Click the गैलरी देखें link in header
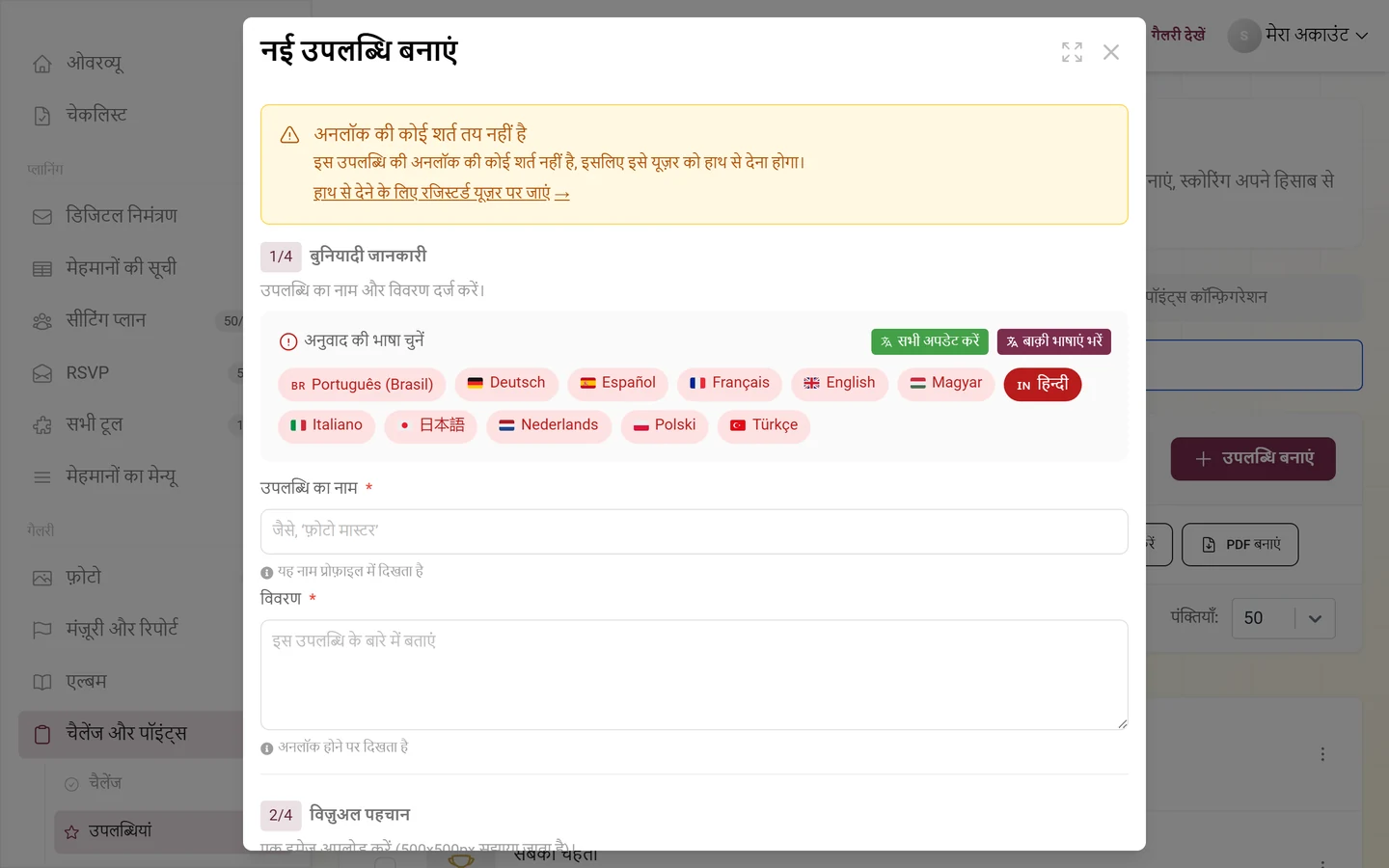1389x868 pixels. point(1178,36)
